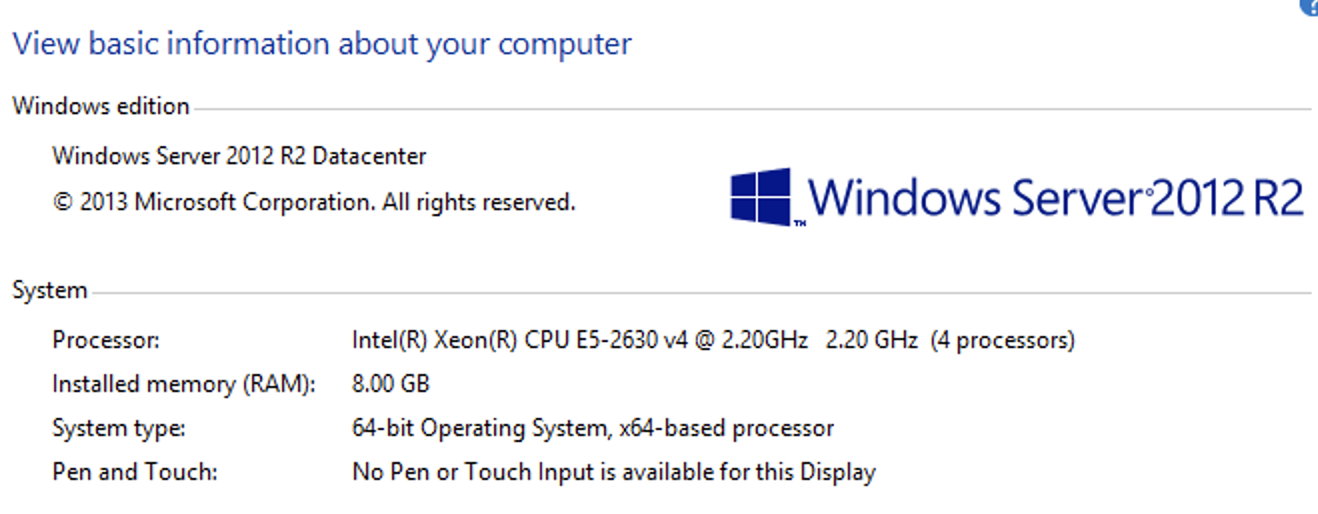
Task: Click the Microsoft Corporation copyright line
Action: point(314,202)
